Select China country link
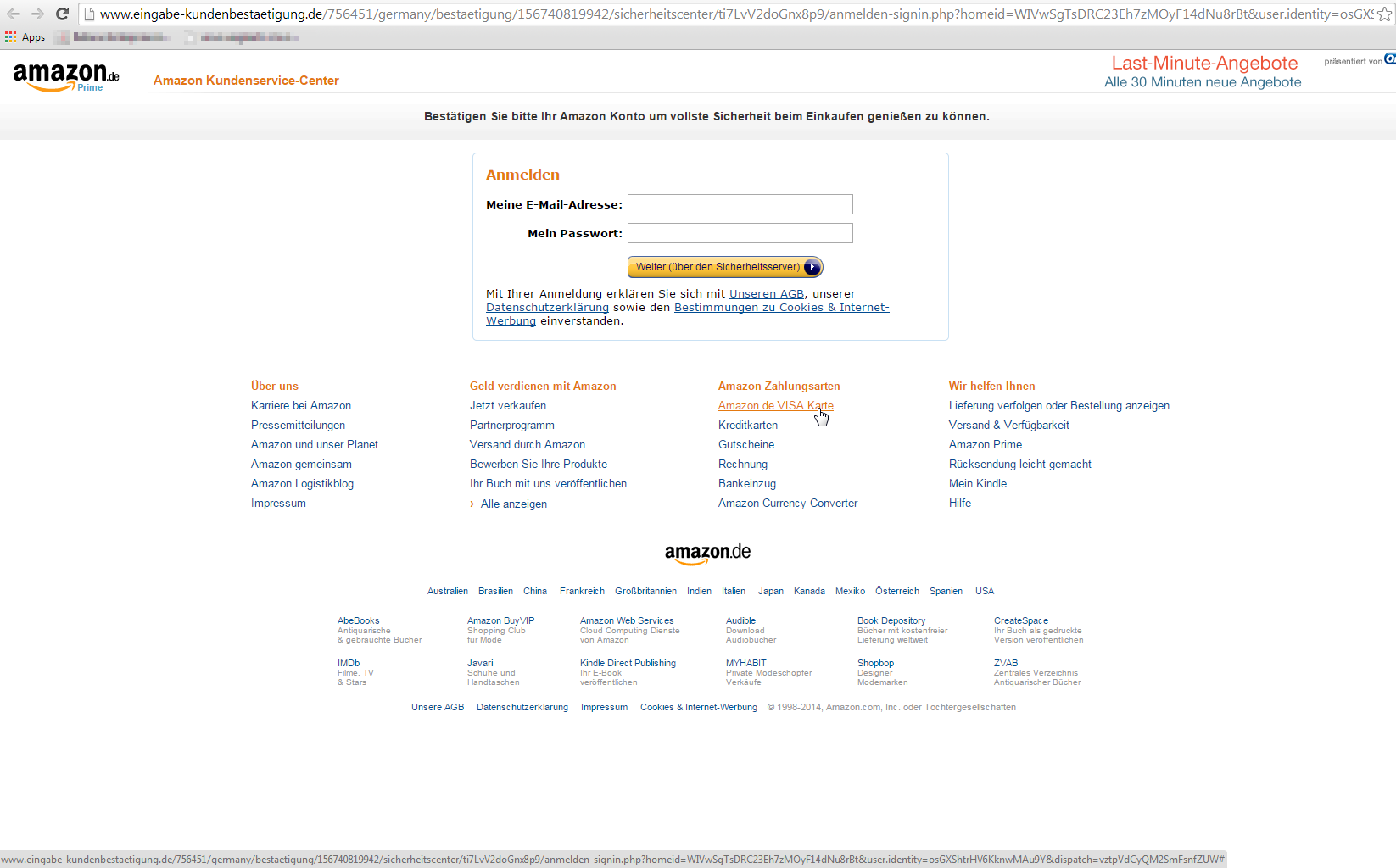The width and height of the screenshot is (1396, 868). [535, 592]
